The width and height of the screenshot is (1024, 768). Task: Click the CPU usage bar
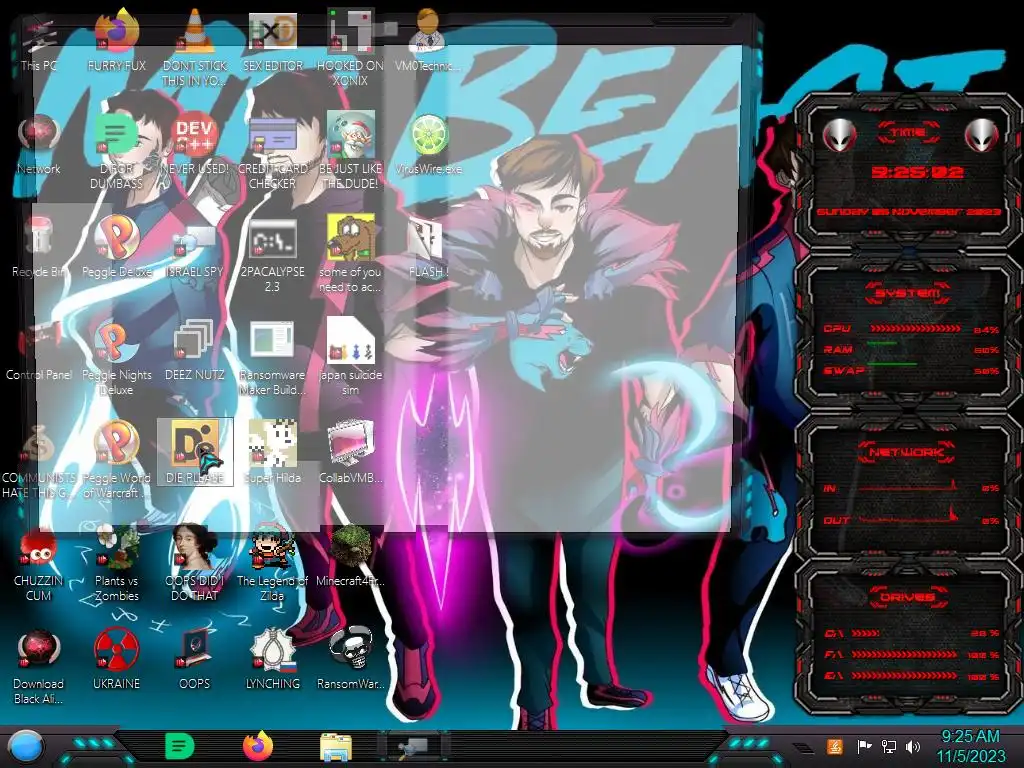coord(915,329)
